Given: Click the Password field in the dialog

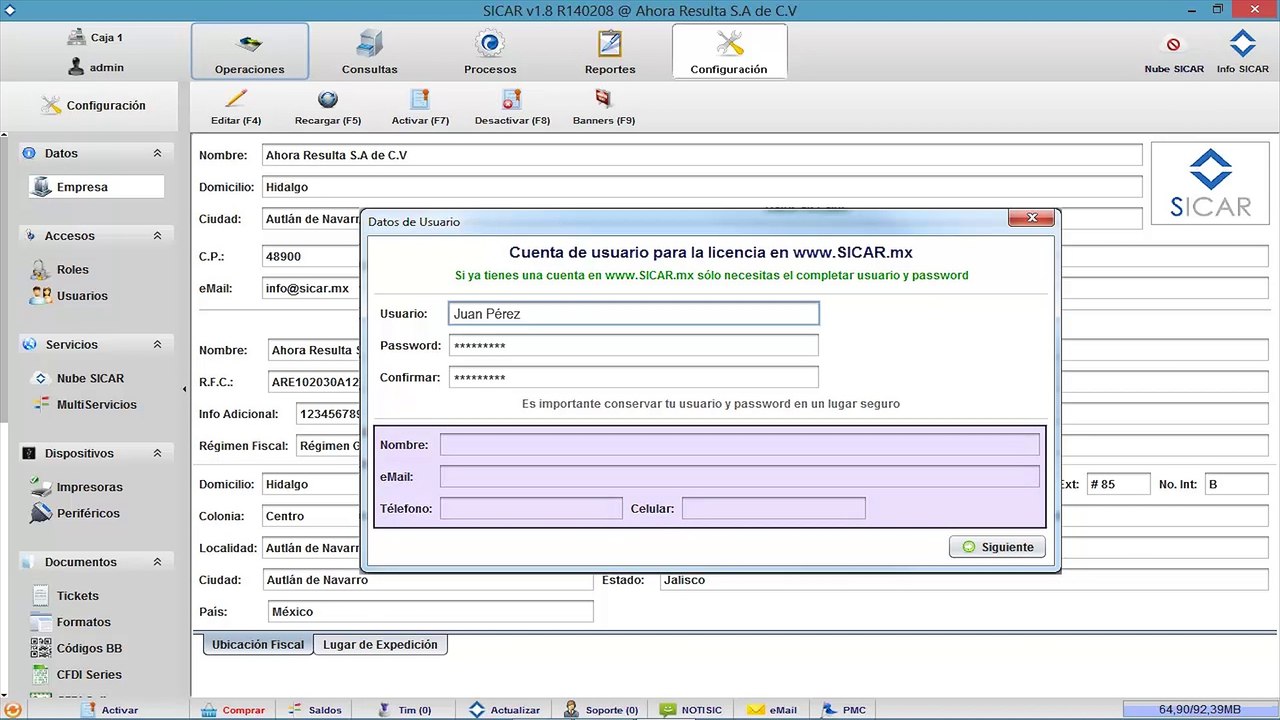Looking at the screenshot, I should (633, 346).
